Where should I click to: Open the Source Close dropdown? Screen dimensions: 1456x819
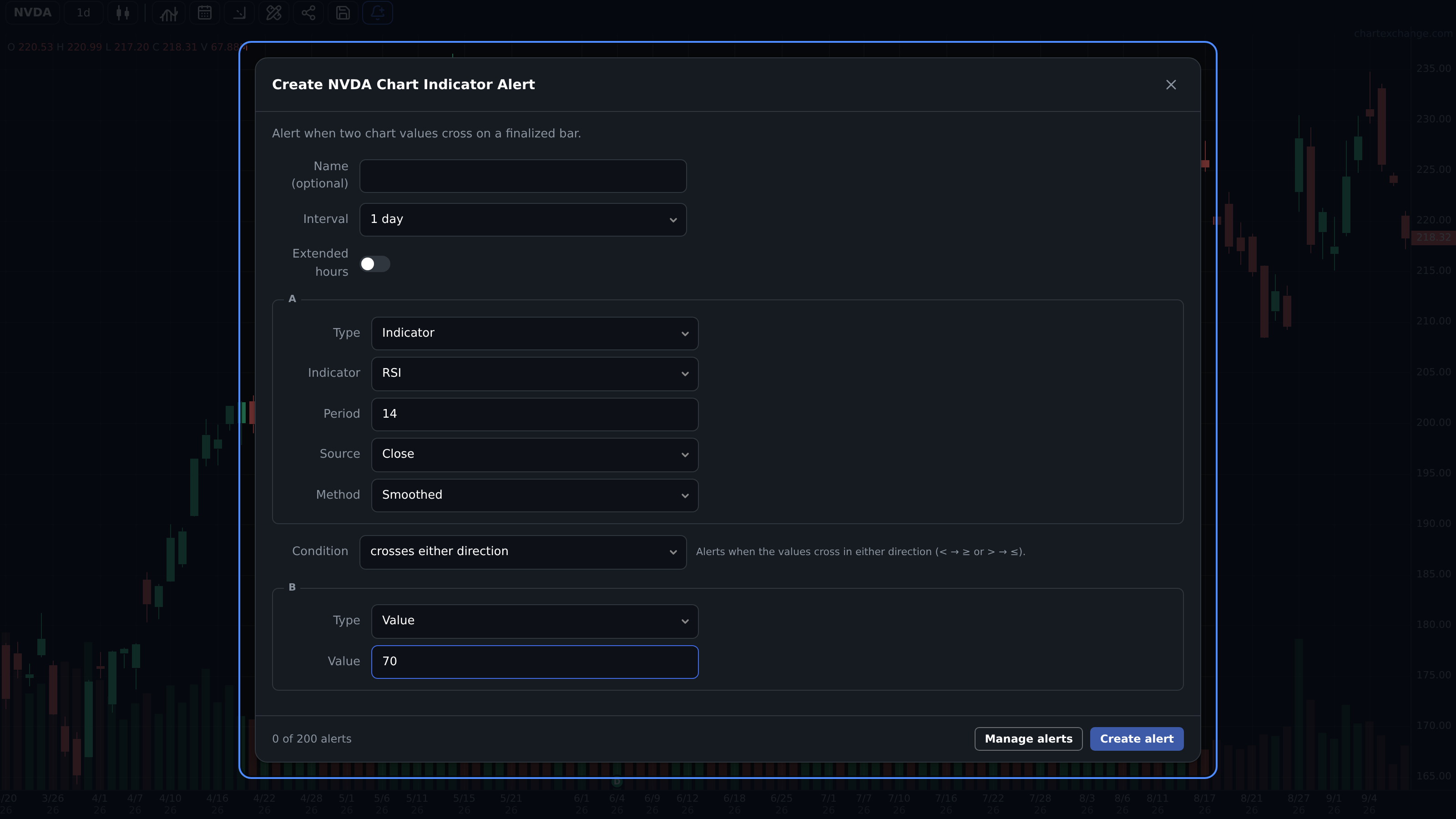pyautogui.click(x=534, y=454)
